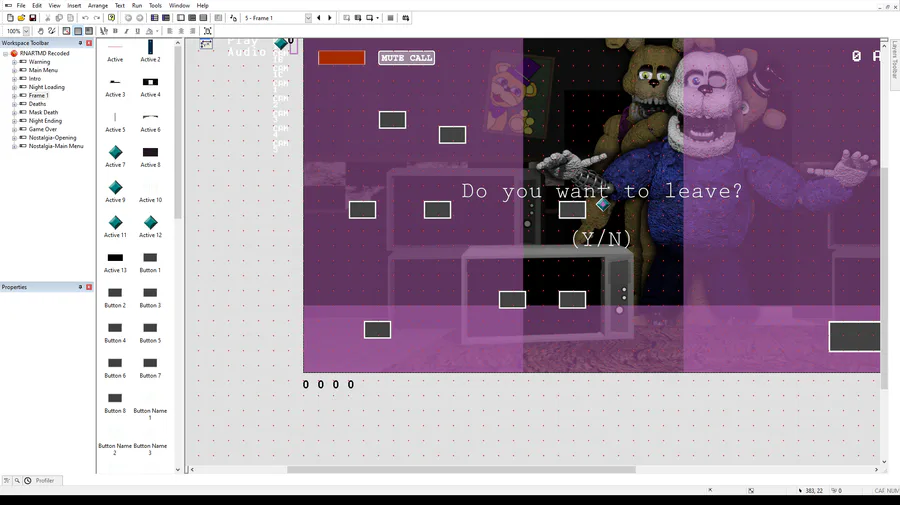Align text to the right
Screen dimensions: 900x505
192,31
